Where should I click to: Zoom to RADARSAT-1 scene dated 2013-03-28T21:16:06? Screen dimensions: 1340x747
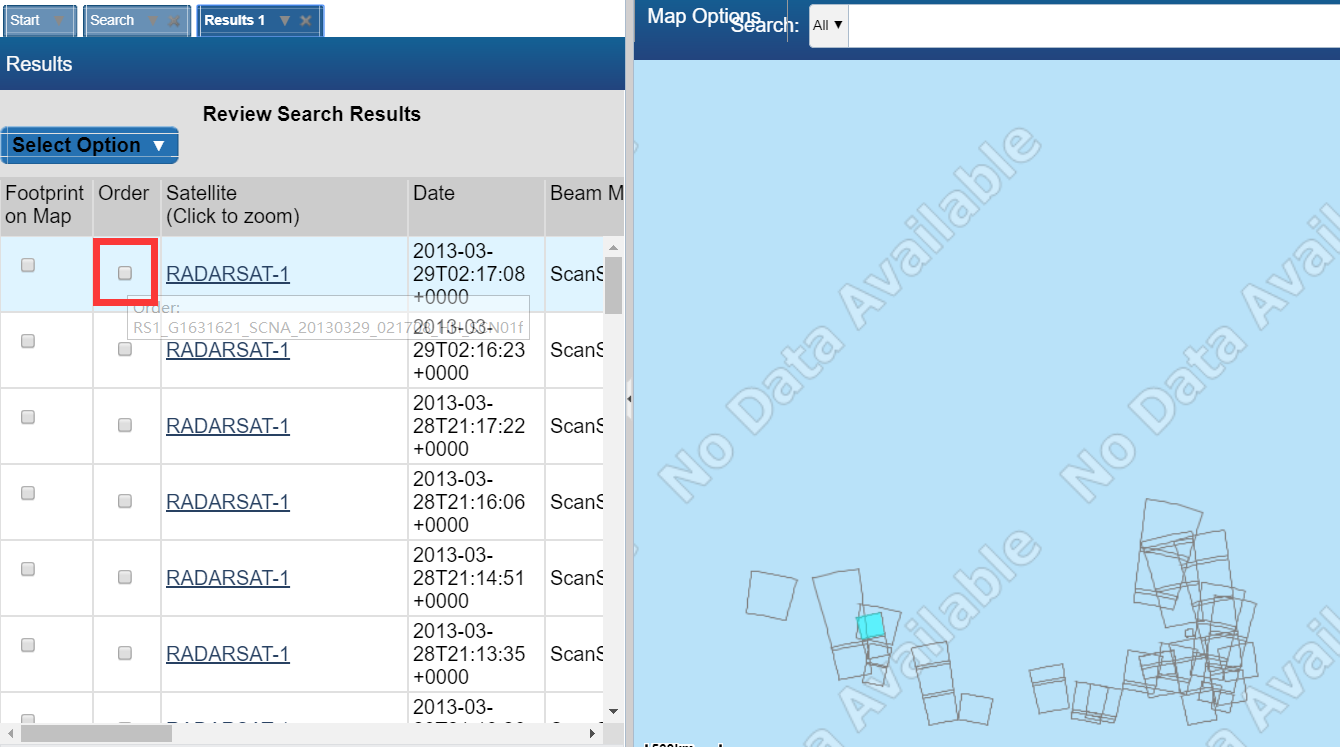[228, 502]
